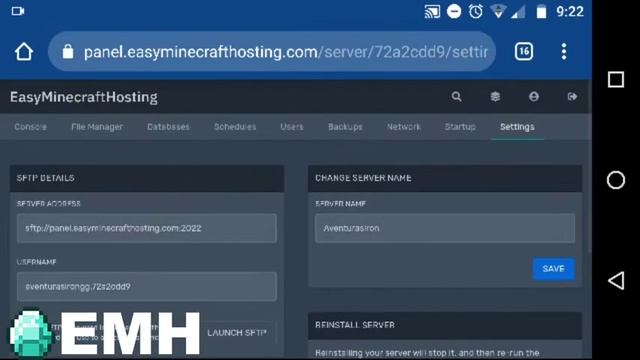This screenshot has height=360, width=640.
Task: Tap the Android home circle button
Action: coord(616,180)
